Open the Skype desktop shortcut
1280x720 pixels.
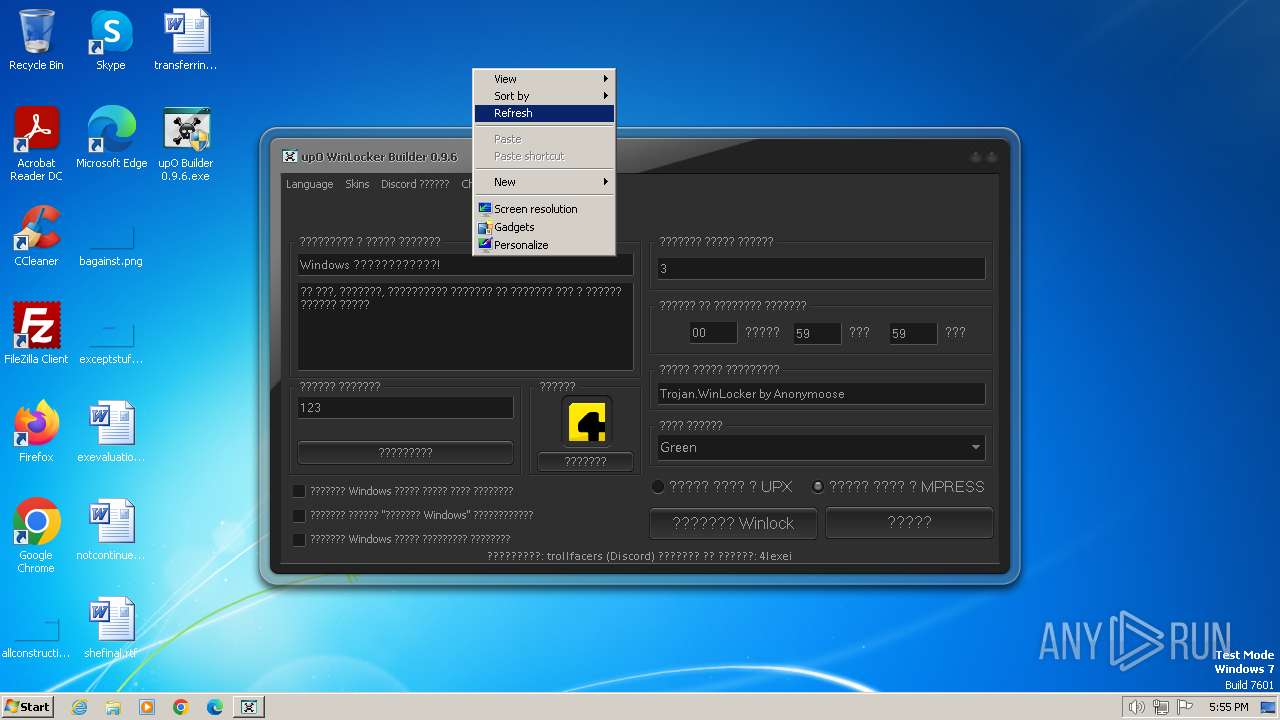pyautogui.click(x=110, y=40)
